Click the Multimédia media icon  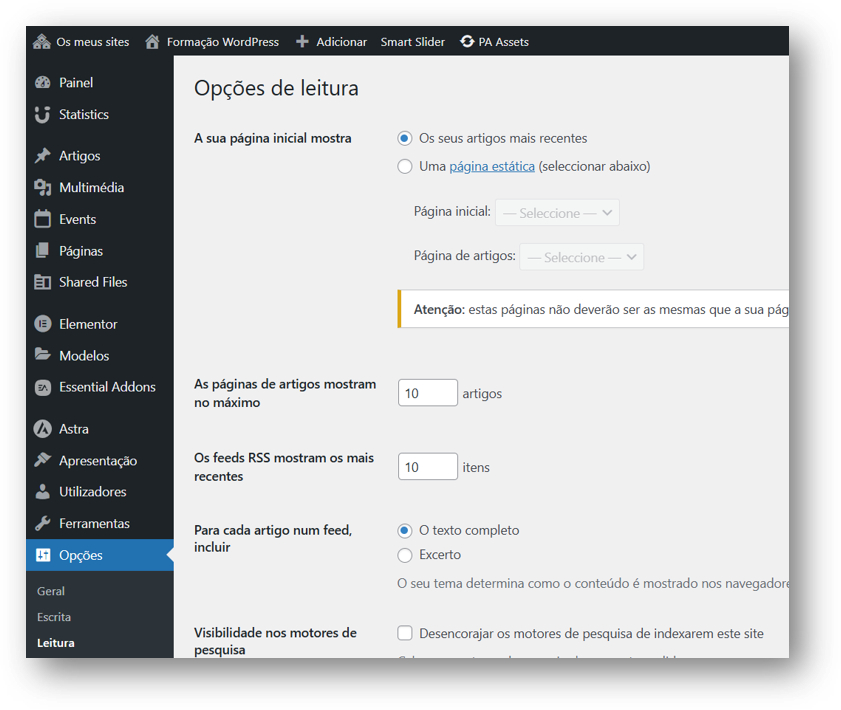[42, 187]
